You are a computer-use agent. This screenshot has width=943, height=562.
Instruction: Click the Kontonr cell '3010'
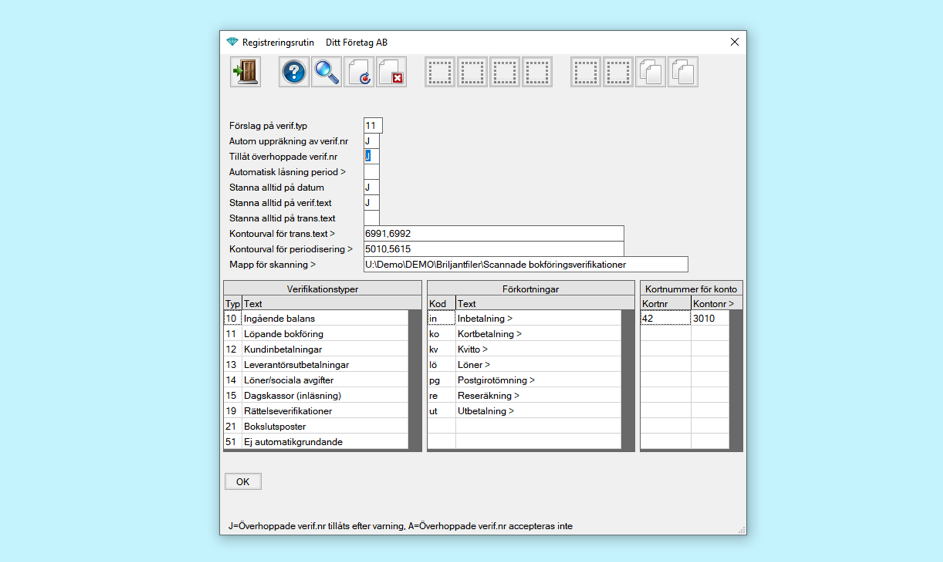710,318
